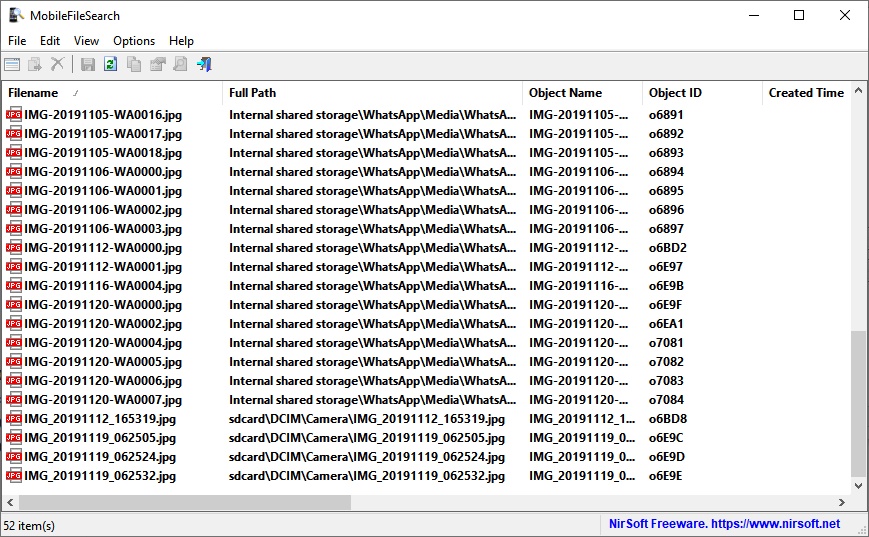Click the MobileFileSearch app icon in title bar
This screenshot has width=869, height=537.
17,16
